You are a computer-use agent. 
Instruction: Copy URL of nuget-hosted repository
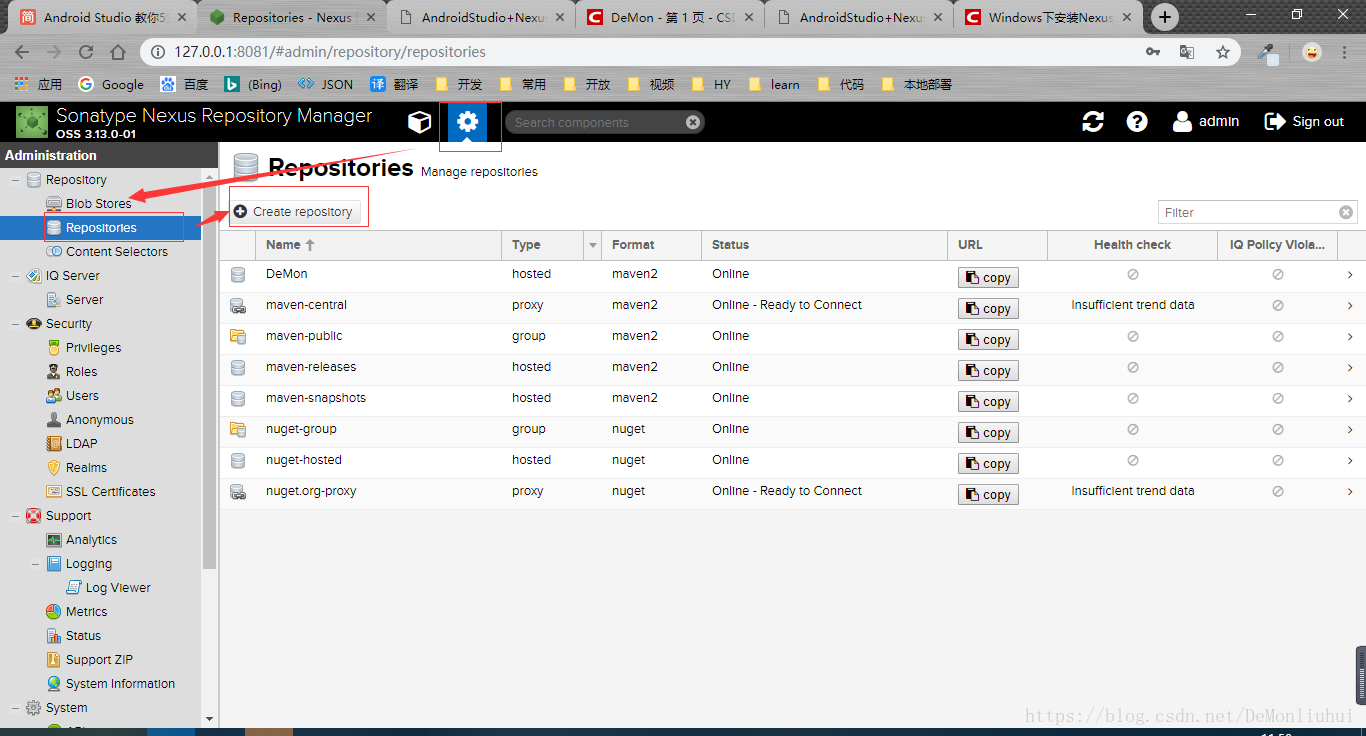988,464
